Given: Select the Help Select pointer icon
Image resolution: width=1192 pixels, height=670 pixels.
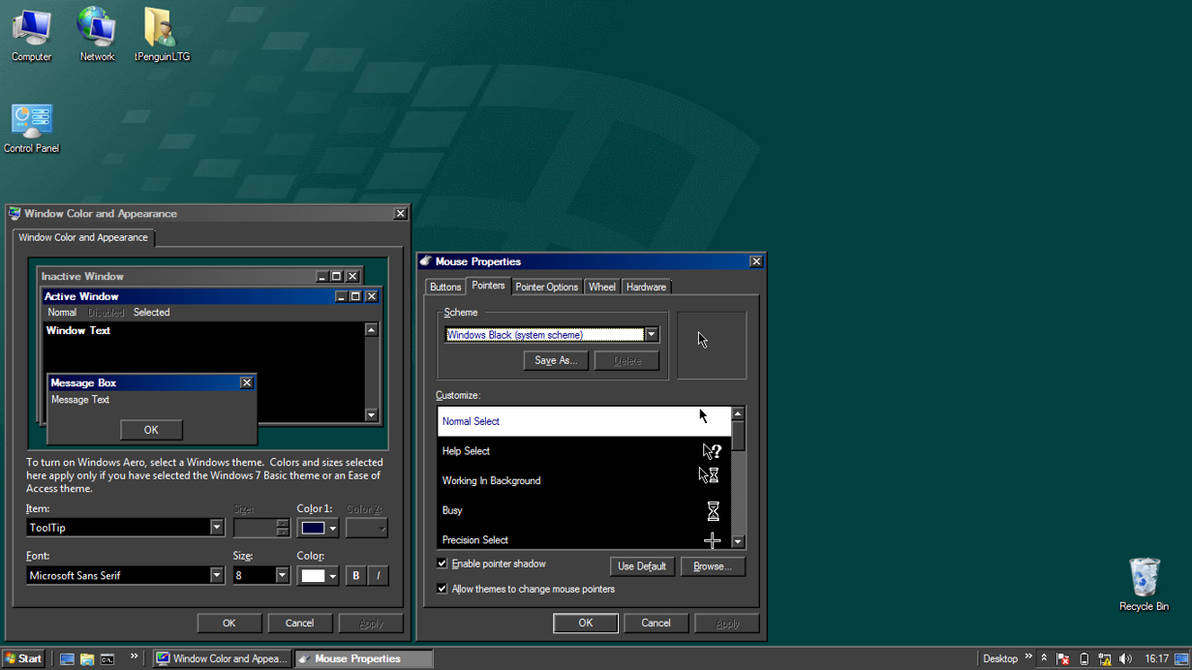Looking at the screenshot, I should coord(711,450).
